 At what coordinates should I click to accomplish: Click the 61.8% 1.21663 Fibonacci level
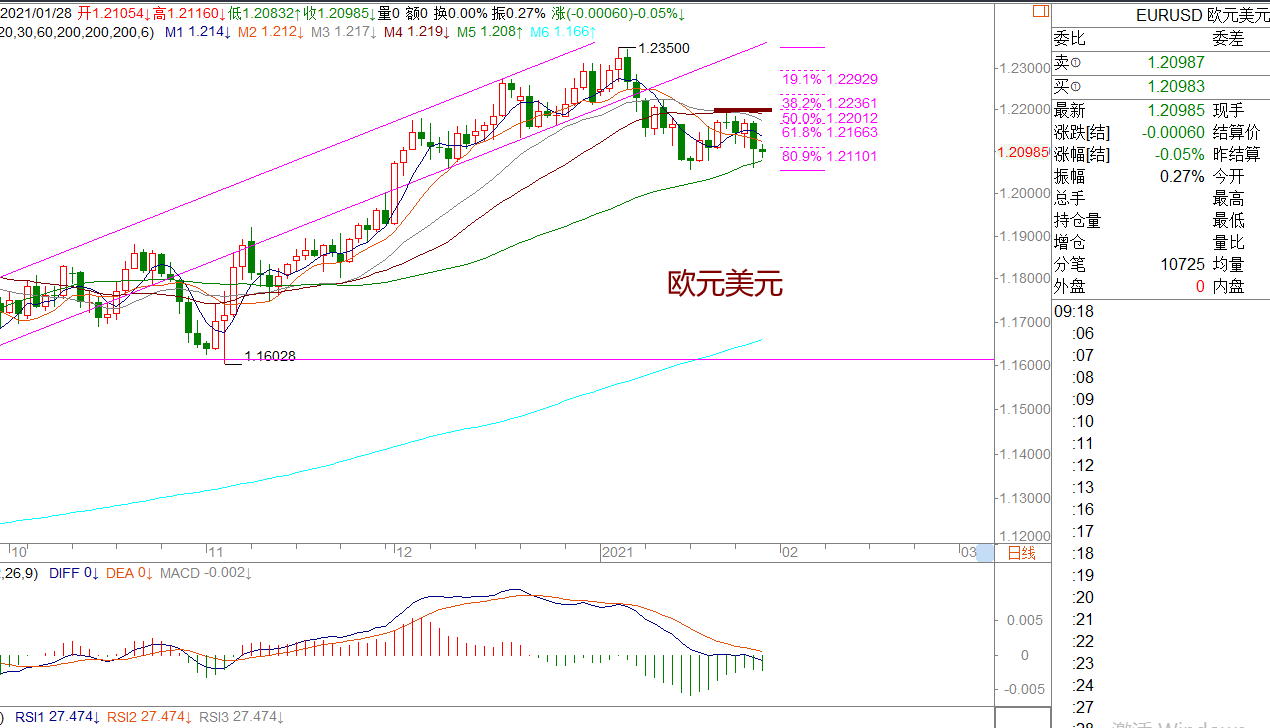pyautogui.click(x=830, y=132)
